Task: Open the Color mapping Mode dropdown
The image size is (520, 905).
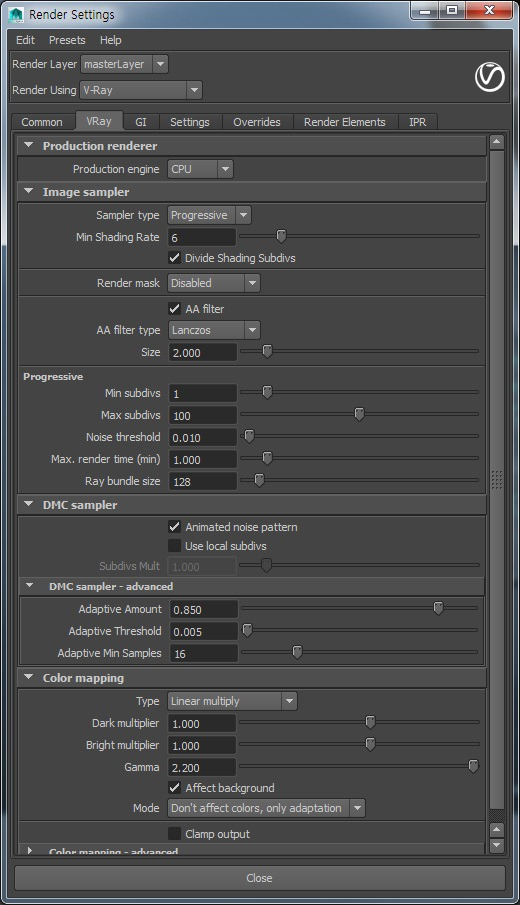Action: [267, 808]
